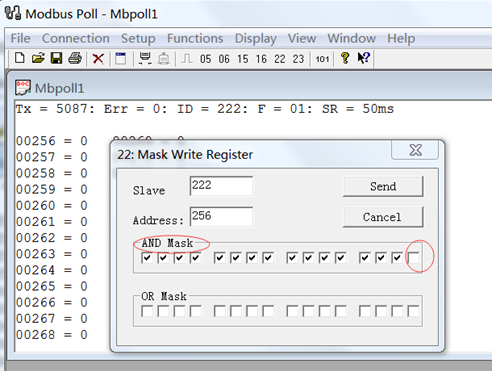Uncheck the second AND Mask checkbox
493x371 pixels.
coord(163,258)
